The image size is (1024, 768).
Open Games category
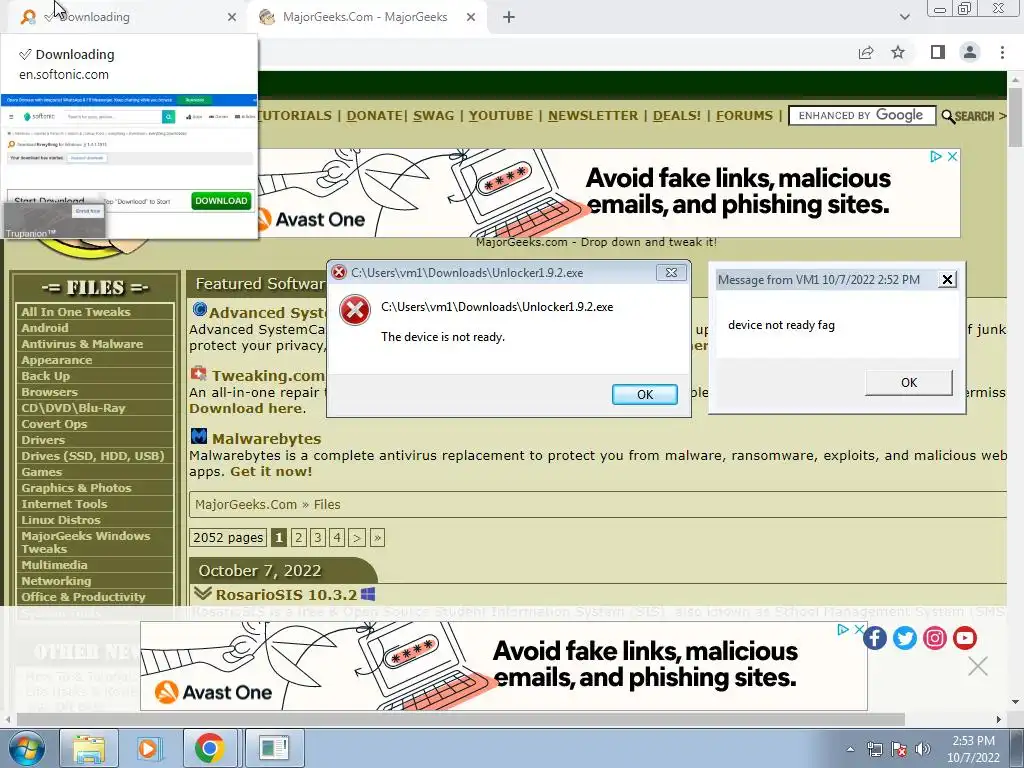pyautogui.click(x=41, y=472)
